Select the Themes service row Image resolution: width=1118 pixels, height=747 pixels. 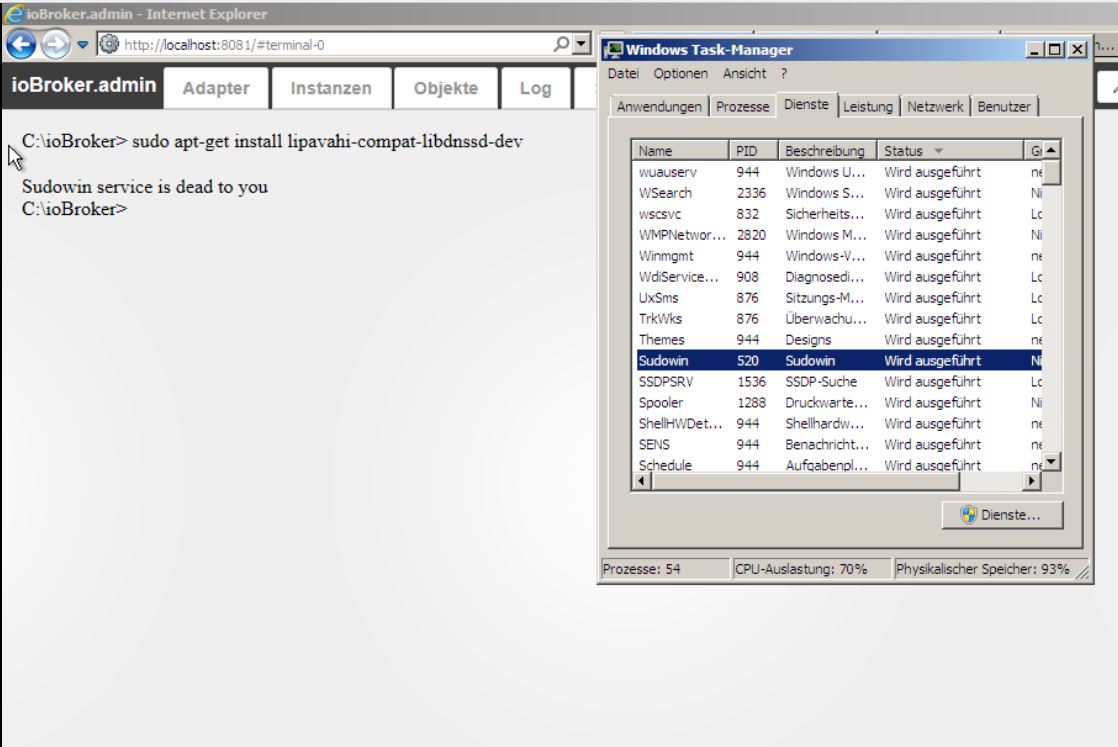point(838,340)
